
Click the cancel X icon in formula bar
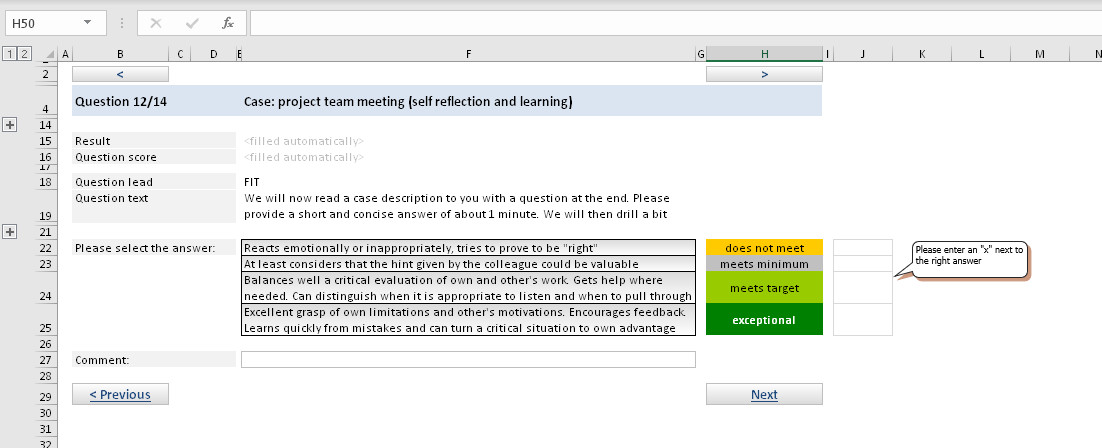coord(156,23)
